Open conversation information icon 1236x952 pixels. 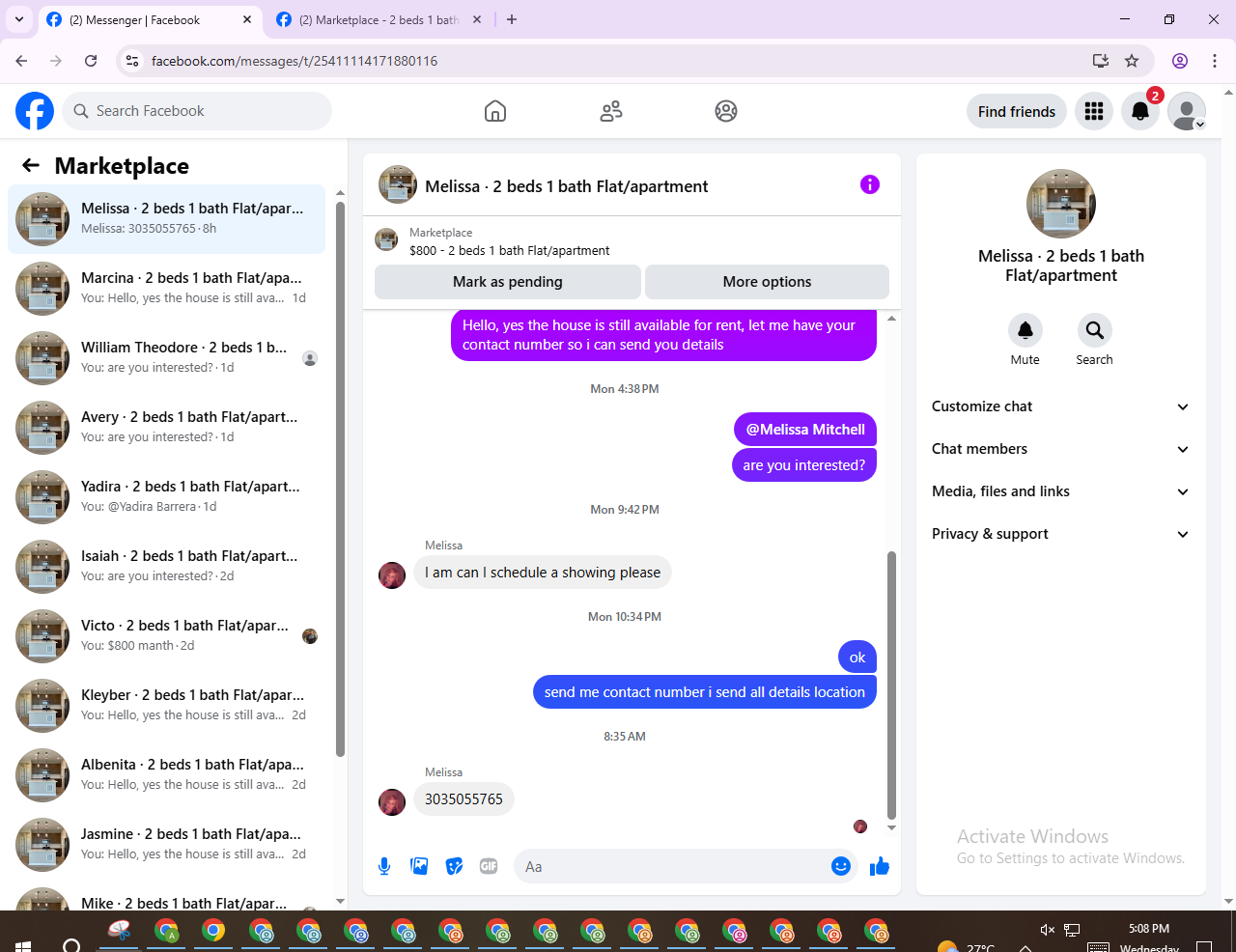870,184
